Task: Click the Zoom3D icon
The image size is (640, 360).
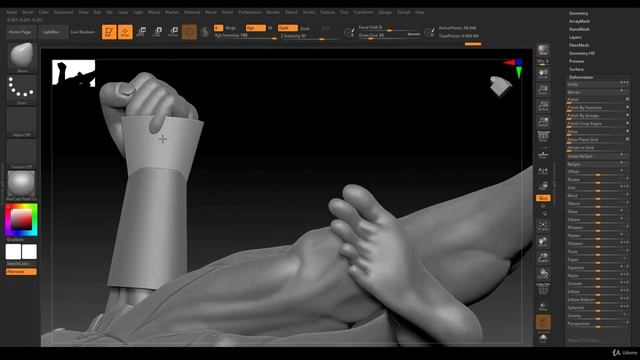Action: pos(543,258)
